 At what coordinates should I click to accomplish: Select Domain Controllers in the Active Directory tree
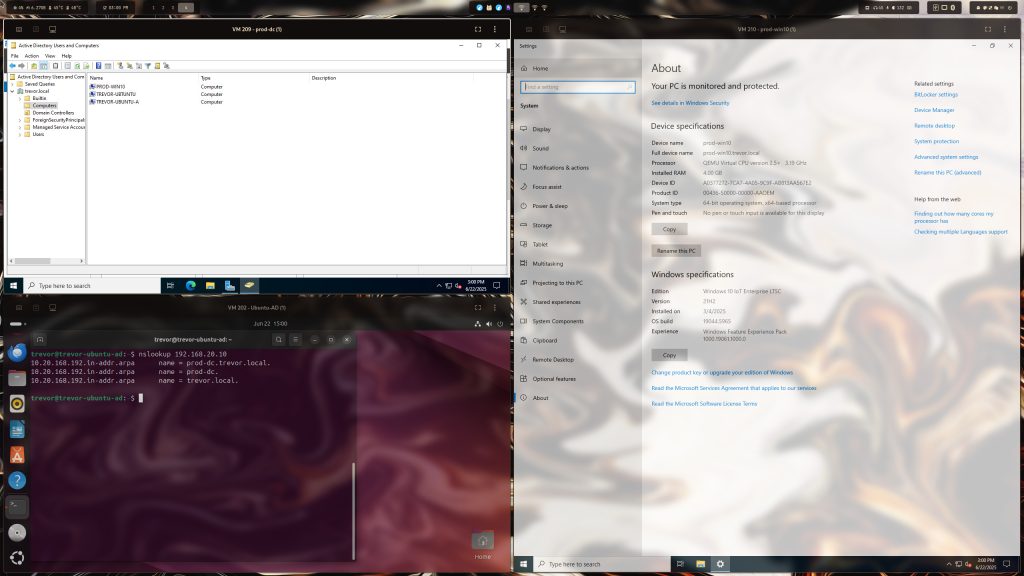[53, 113]
